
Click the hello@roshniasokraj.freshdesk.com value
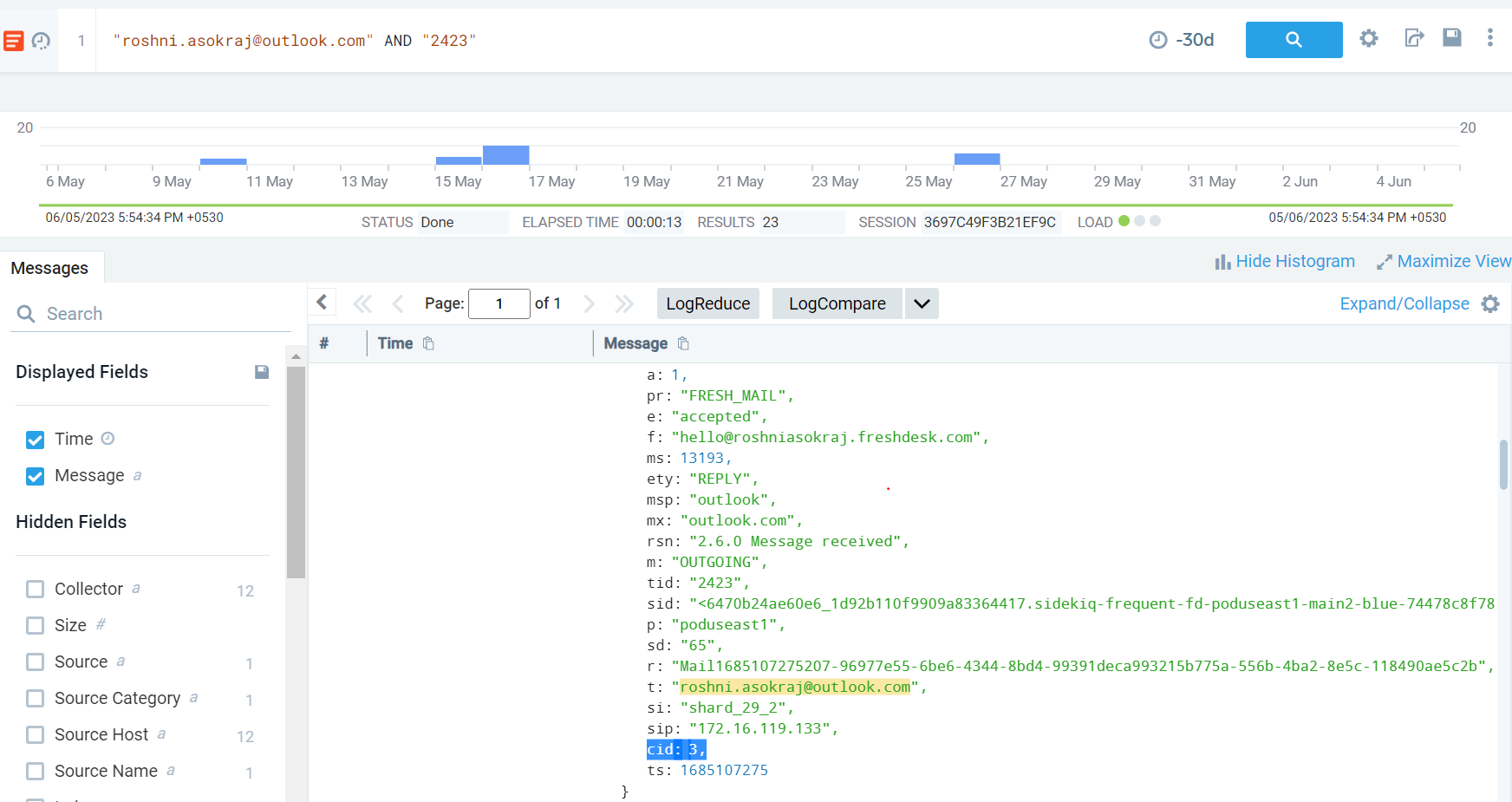(826, 437)
